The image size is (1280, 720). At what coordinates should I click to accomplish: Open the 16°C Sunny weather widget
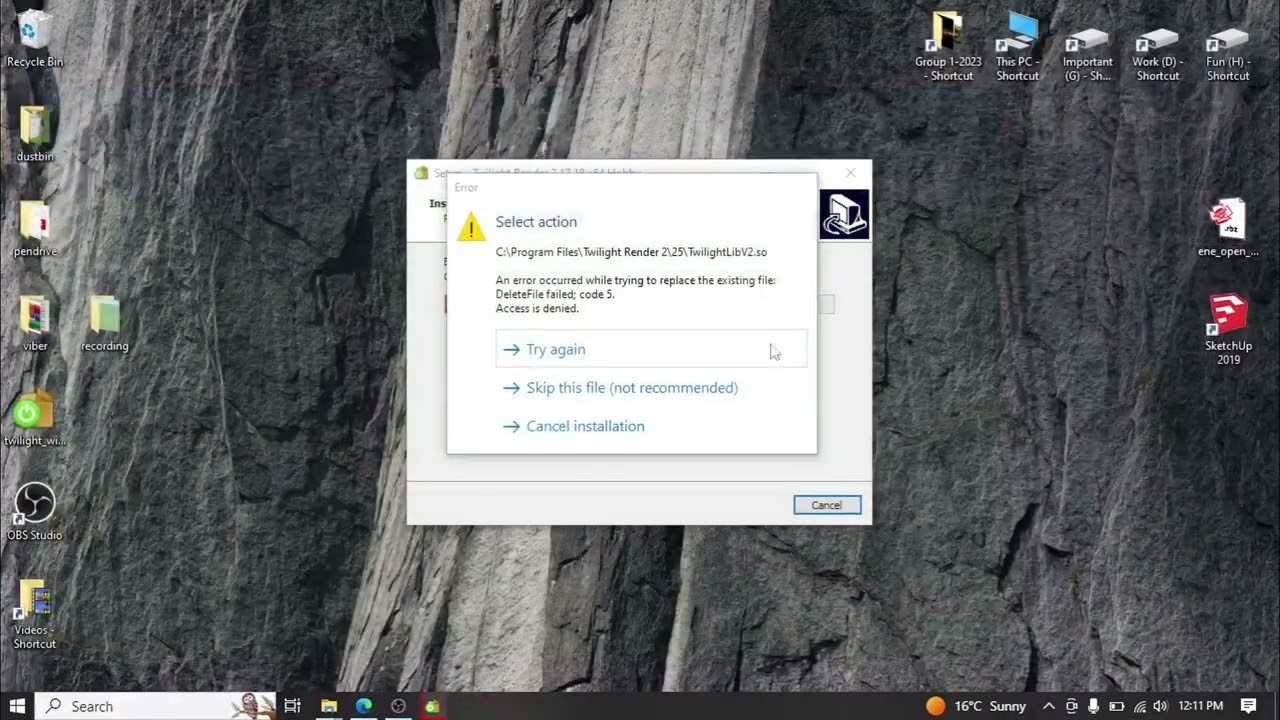tap(976, 706)
